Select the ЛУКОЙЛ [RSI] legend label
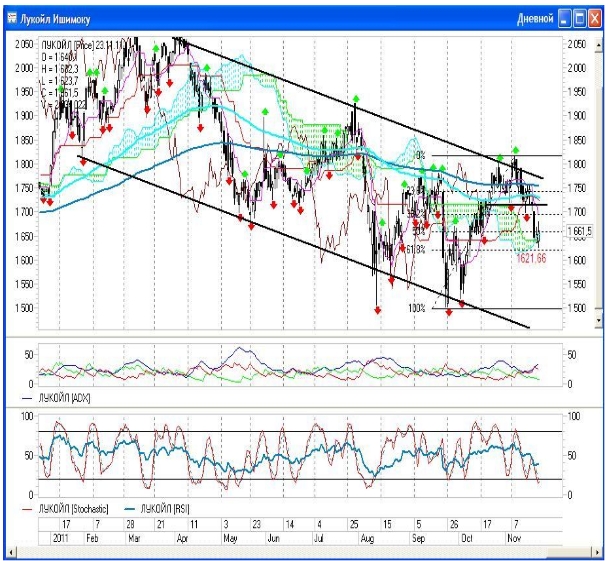Viewport: 608px width, 561px height. coord(165,508)
